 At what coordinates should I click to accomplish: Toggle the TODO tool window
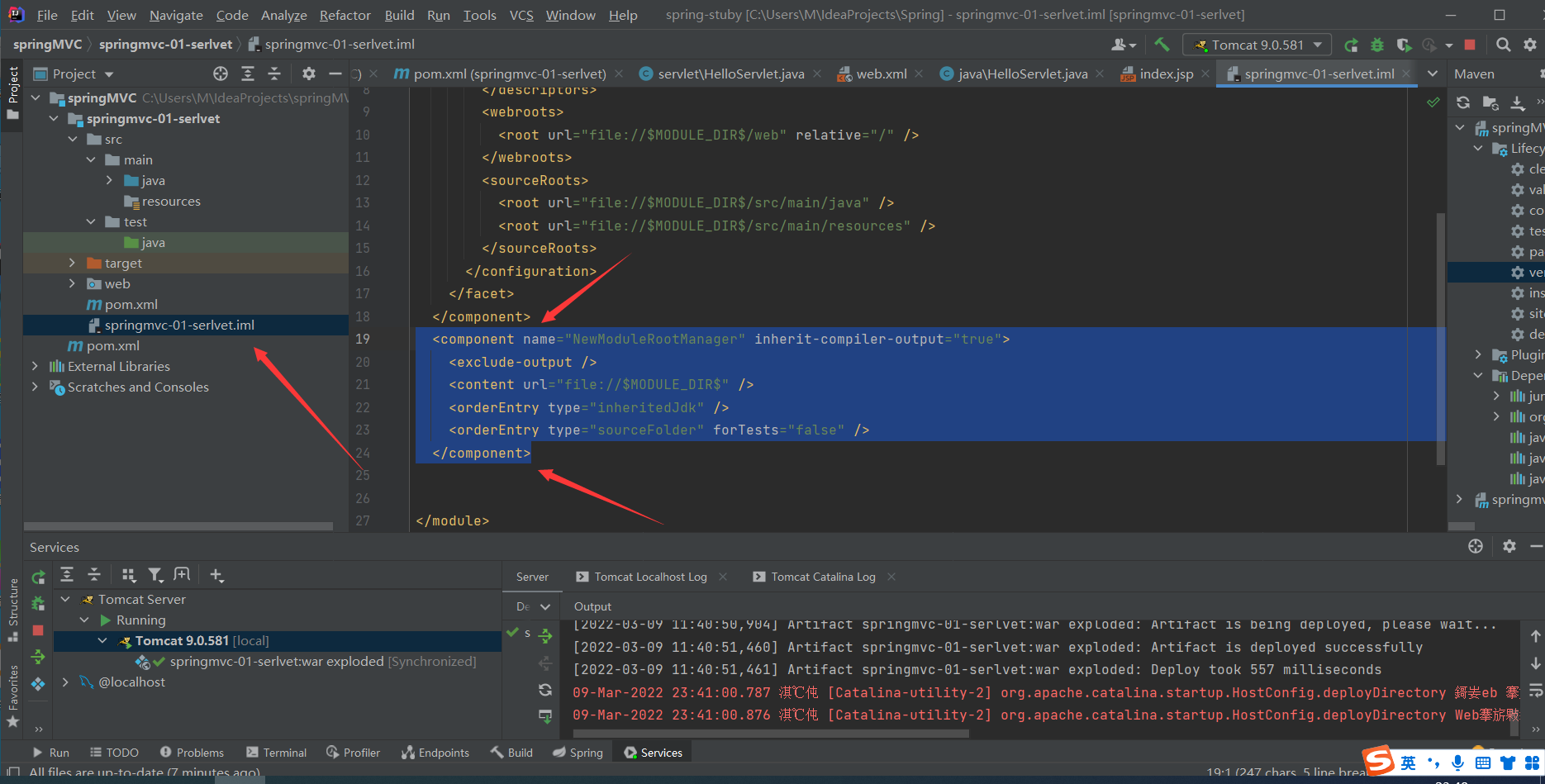[114, 752]
